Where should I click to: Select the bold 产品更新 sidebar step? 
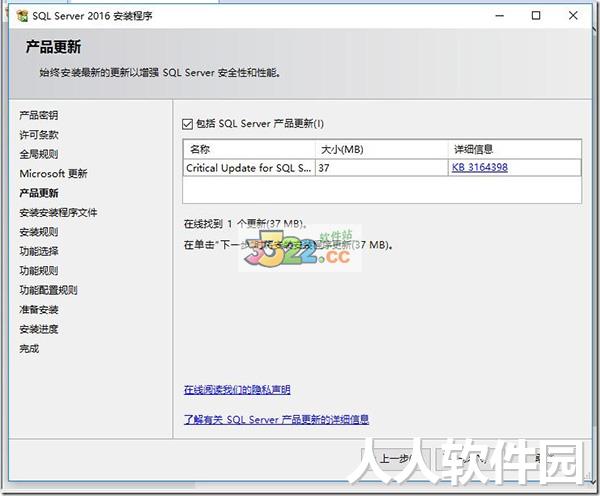(x=39, y=193)
